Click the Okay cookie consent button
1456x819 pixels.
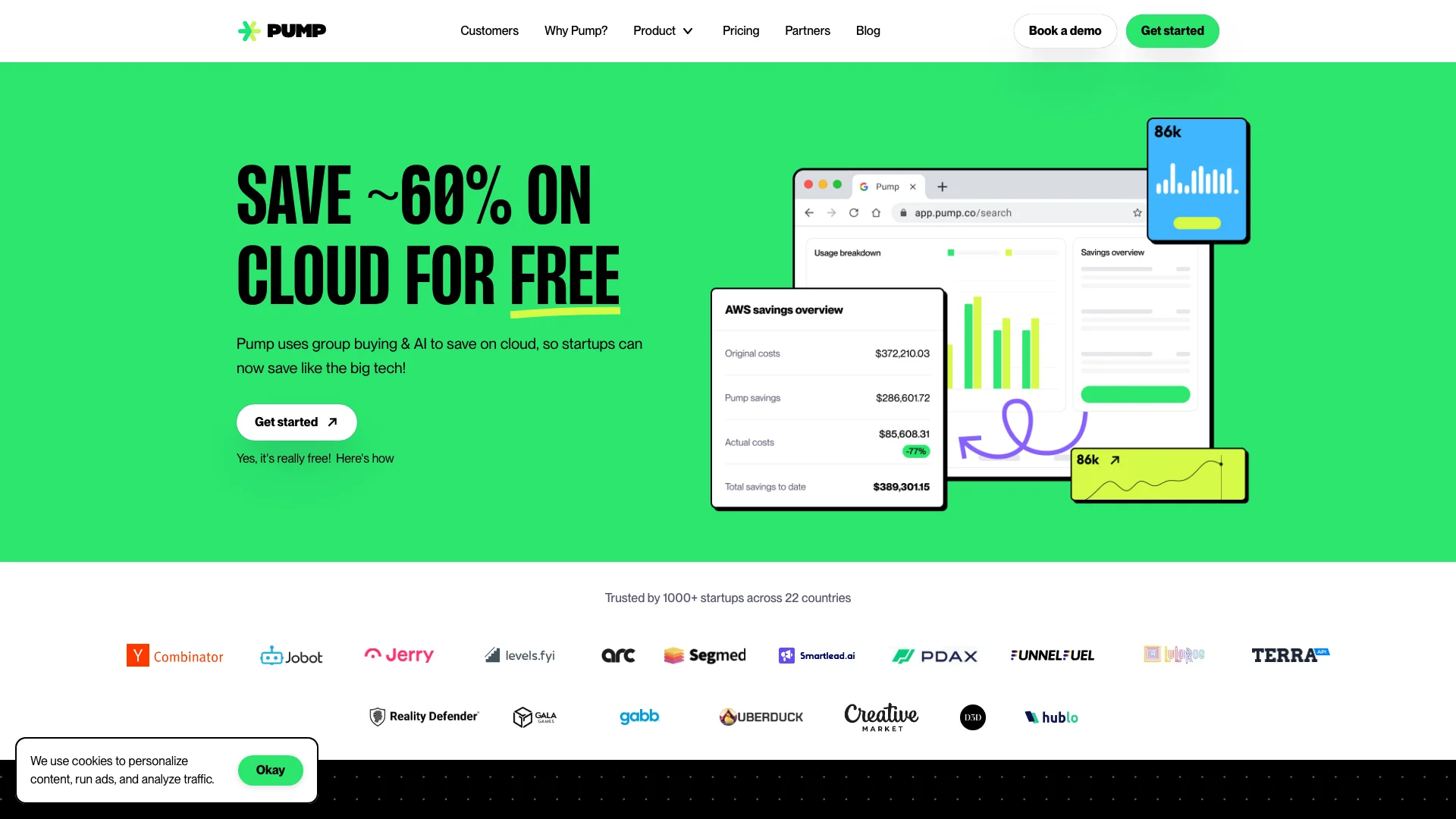click(x=270, y=769)
